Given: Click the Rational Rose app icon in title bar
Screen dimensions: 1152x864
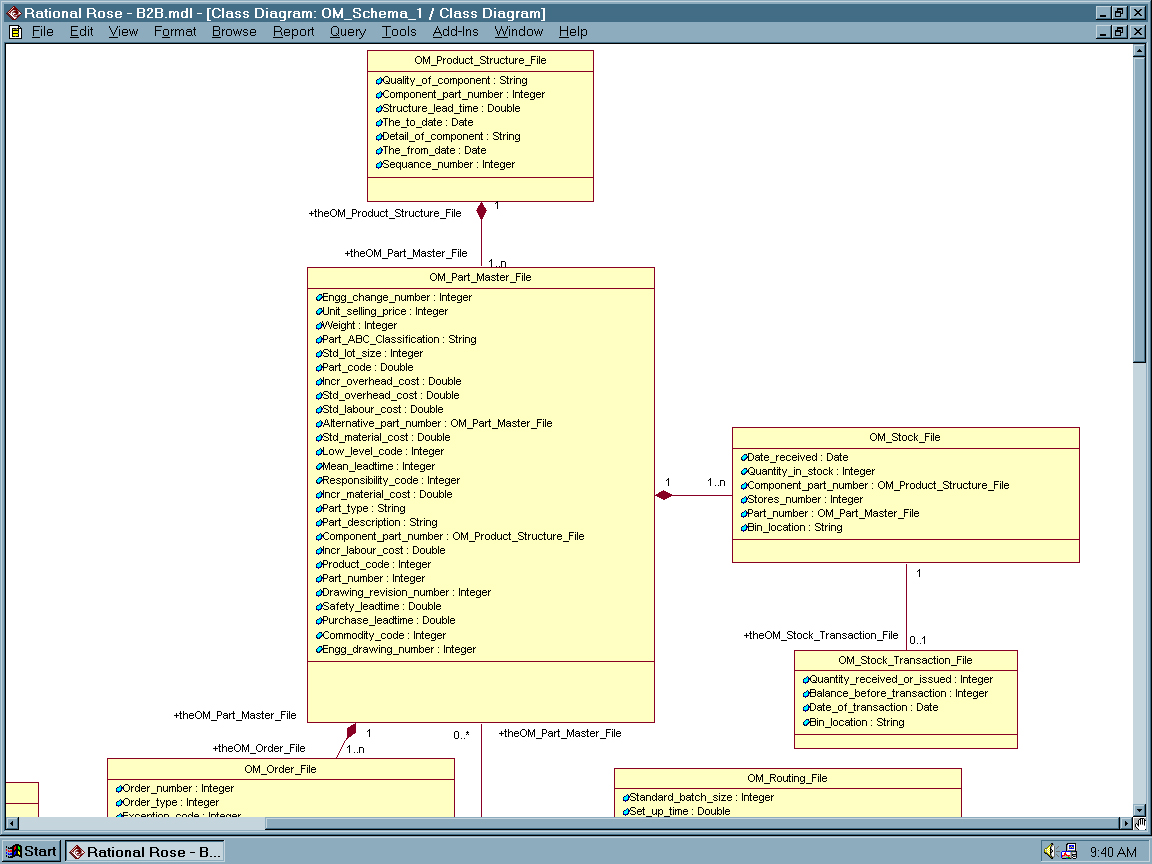Looking at the screenshot, I should pyautogui.click(x=13, y=12).
